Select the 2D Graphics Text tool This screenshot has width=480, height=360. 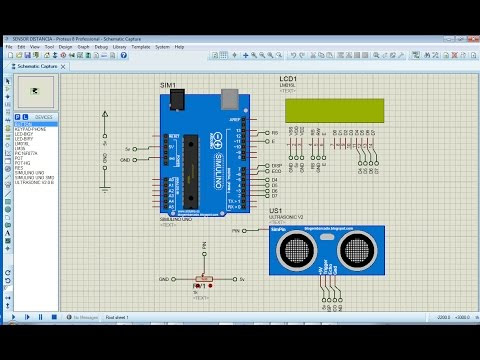(8, 233)
